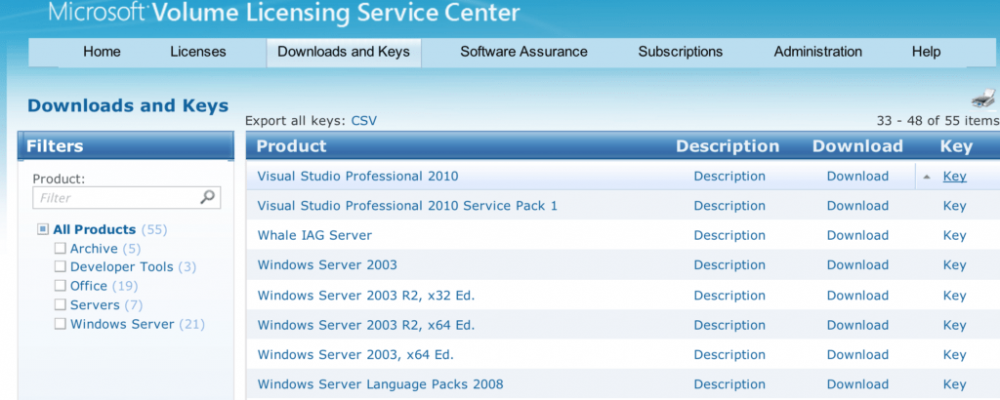Image resolution: width=1000 pixels, height=400 pixels.
Task: Click the Key column header
Action: point(956,146)
